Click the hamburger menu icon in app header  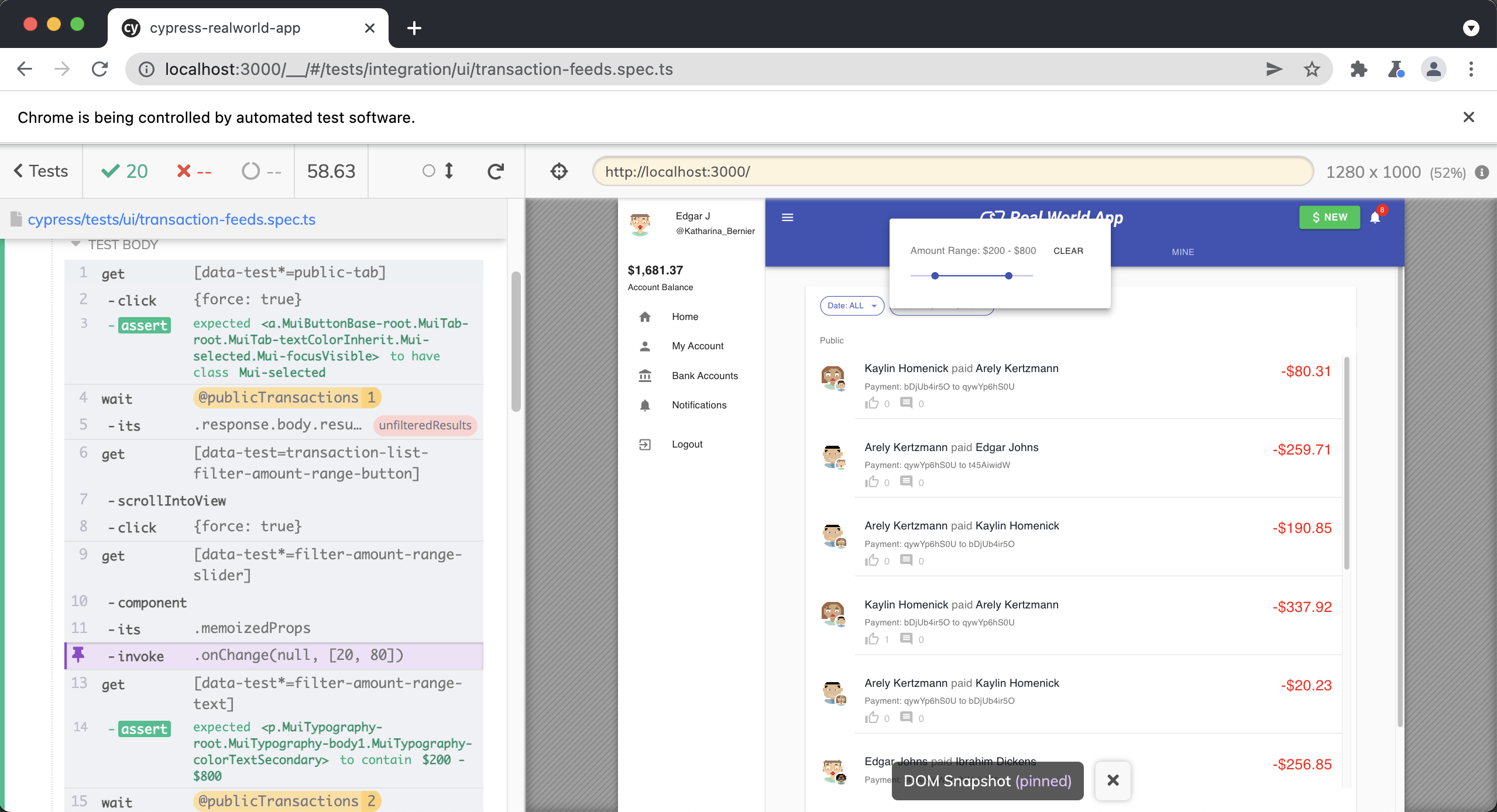pos(788,218)
